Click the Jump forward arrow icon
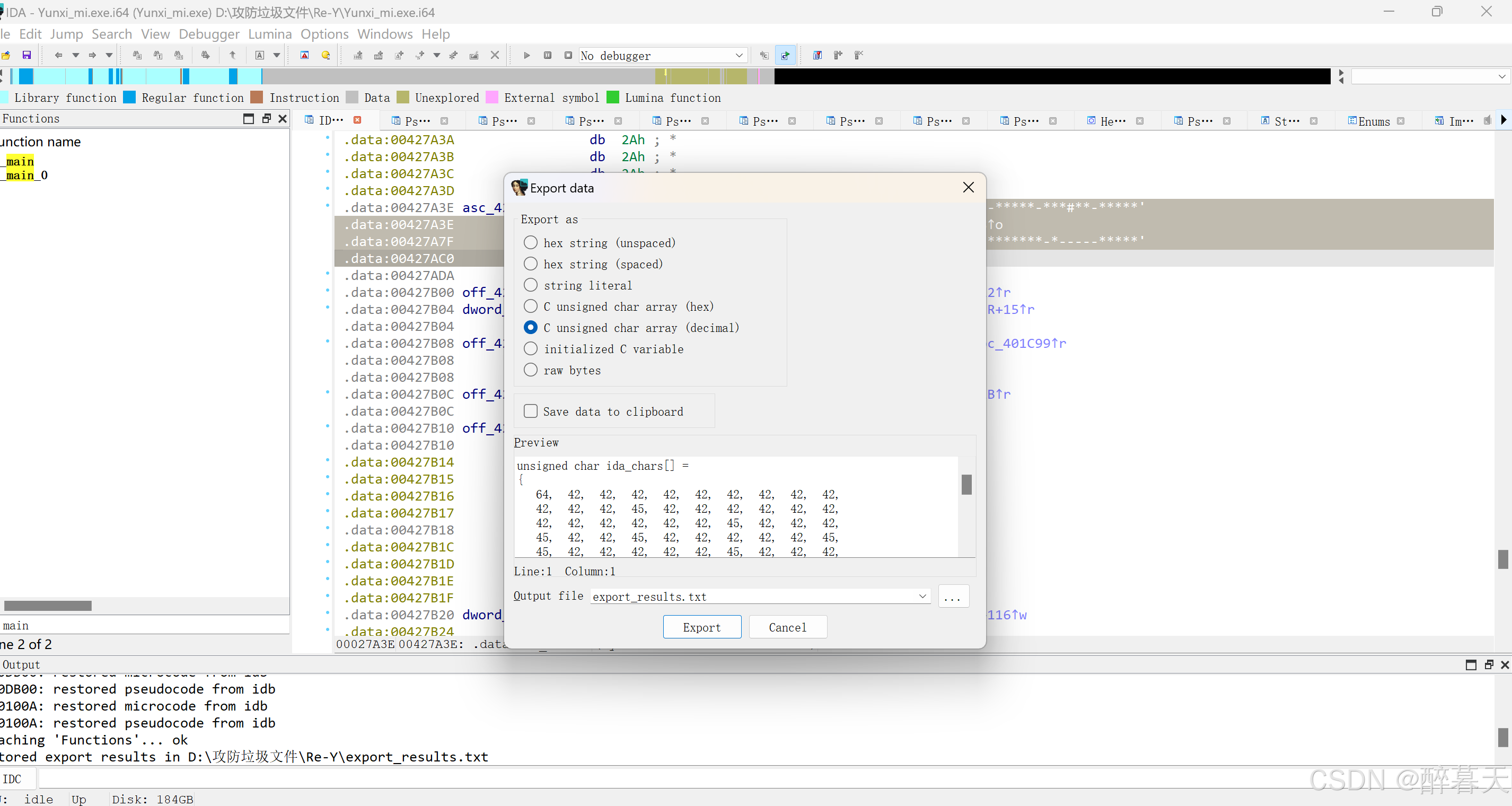The width and height of the screenshot is (1512, 806). tap(92, 55)
